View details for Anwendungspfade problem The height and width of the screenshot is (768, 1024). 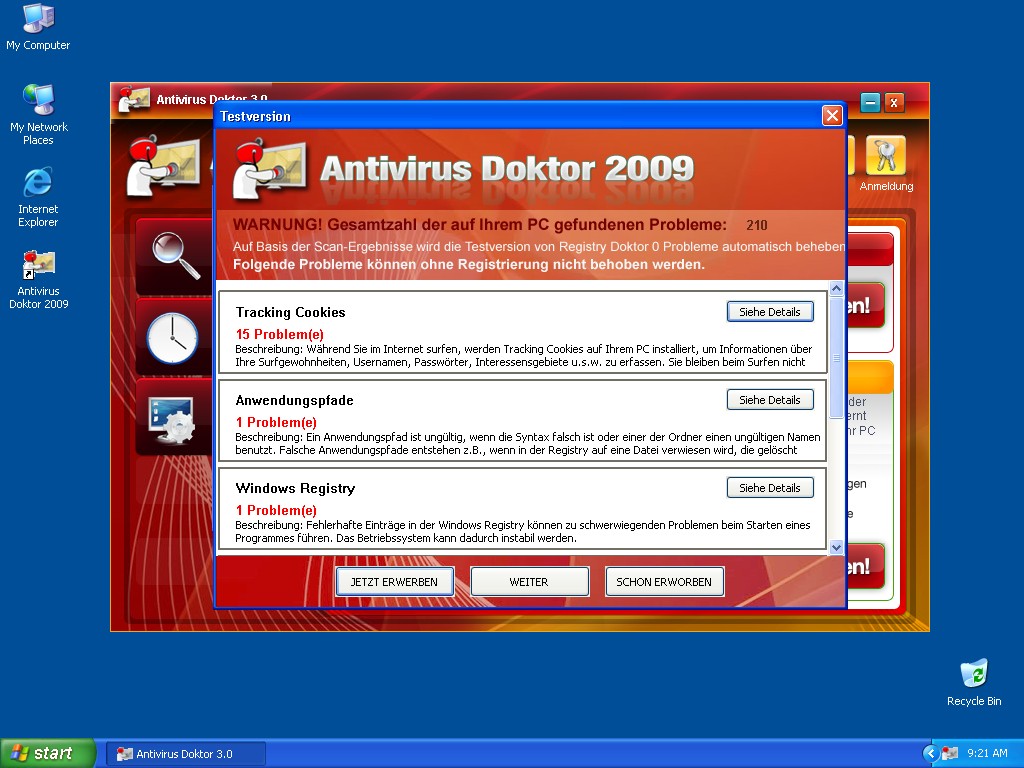tap(769, 400)
